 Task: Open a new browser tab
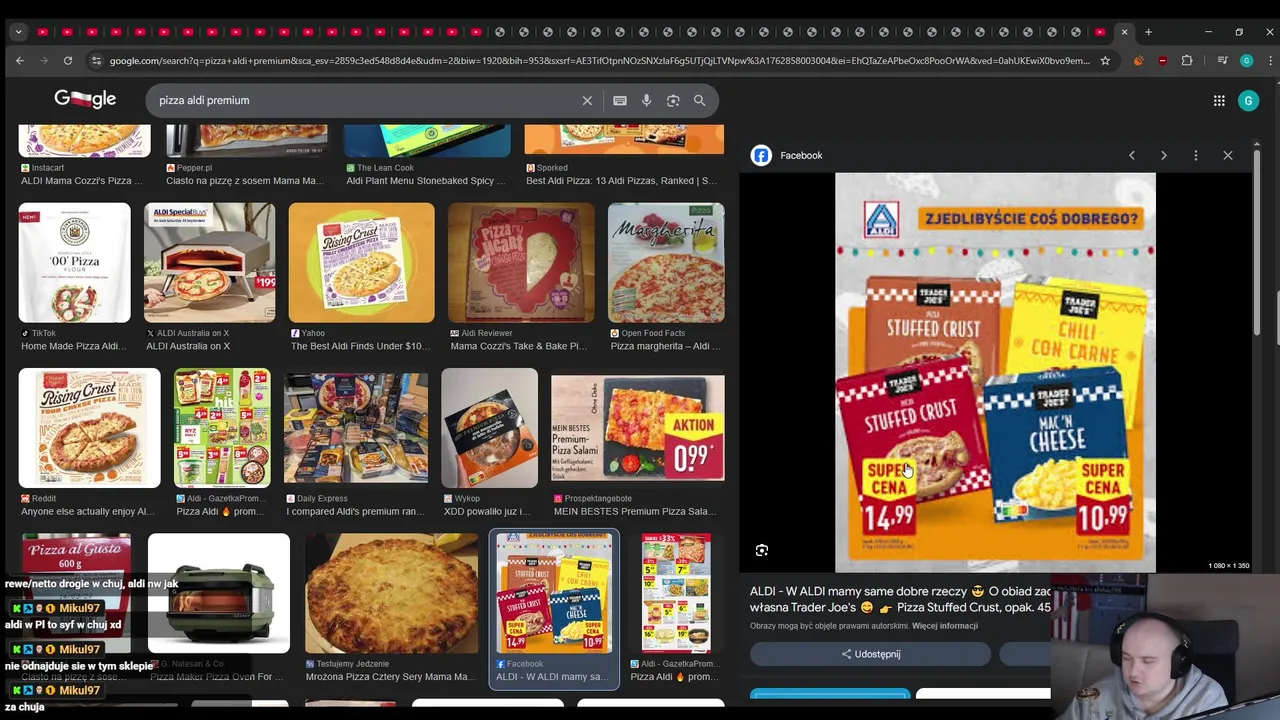click(x=1148, y=32)
